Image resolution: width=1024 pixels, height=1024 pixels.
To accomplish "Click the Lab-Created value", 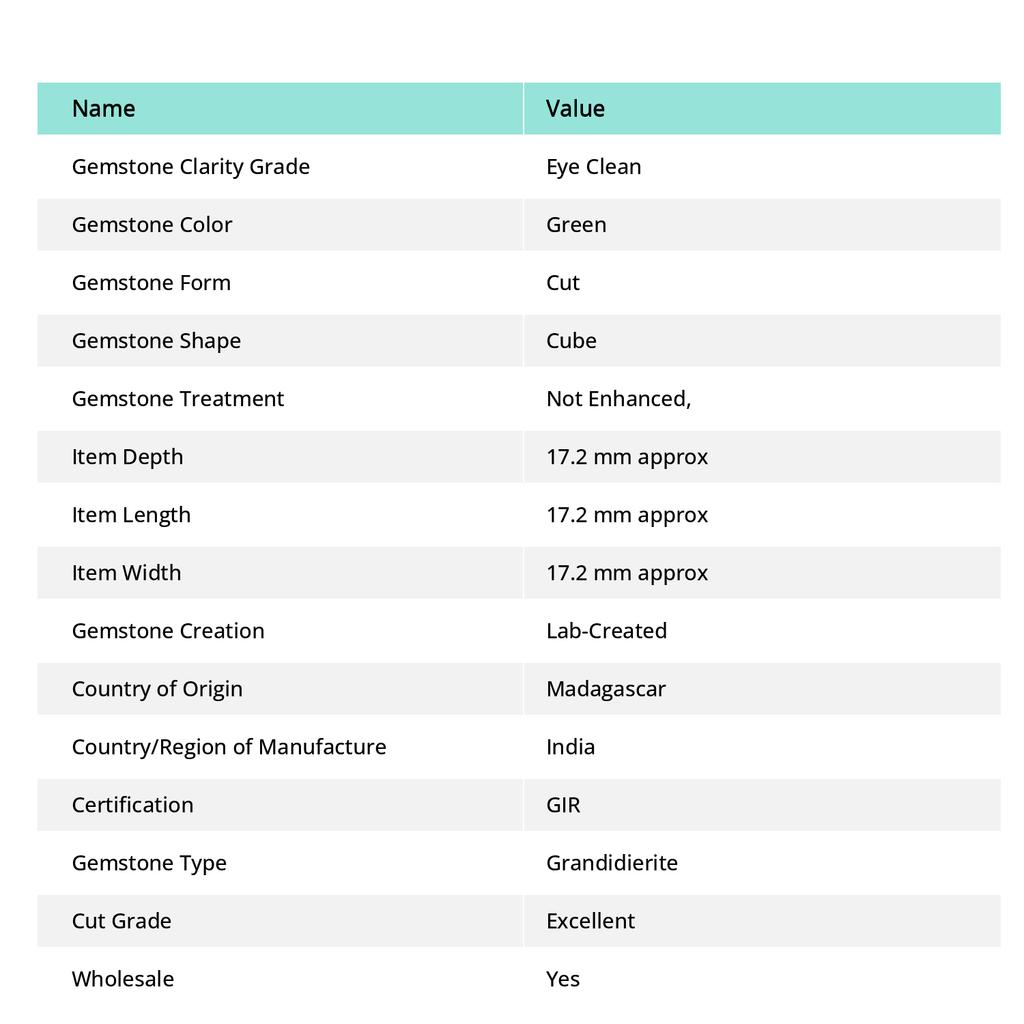I will click(x=606, y=631).
